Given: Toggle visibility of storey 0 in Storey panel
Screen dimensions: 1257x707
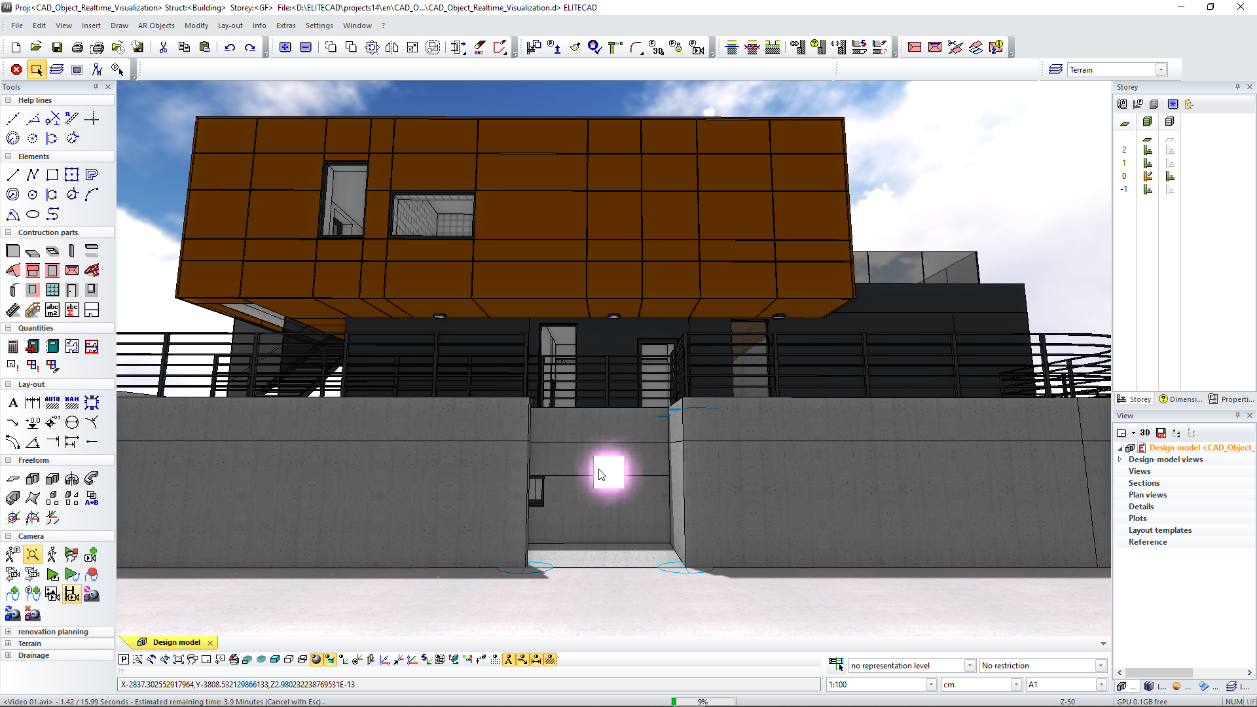Looking at the screenshot, I should (1147, 175).
